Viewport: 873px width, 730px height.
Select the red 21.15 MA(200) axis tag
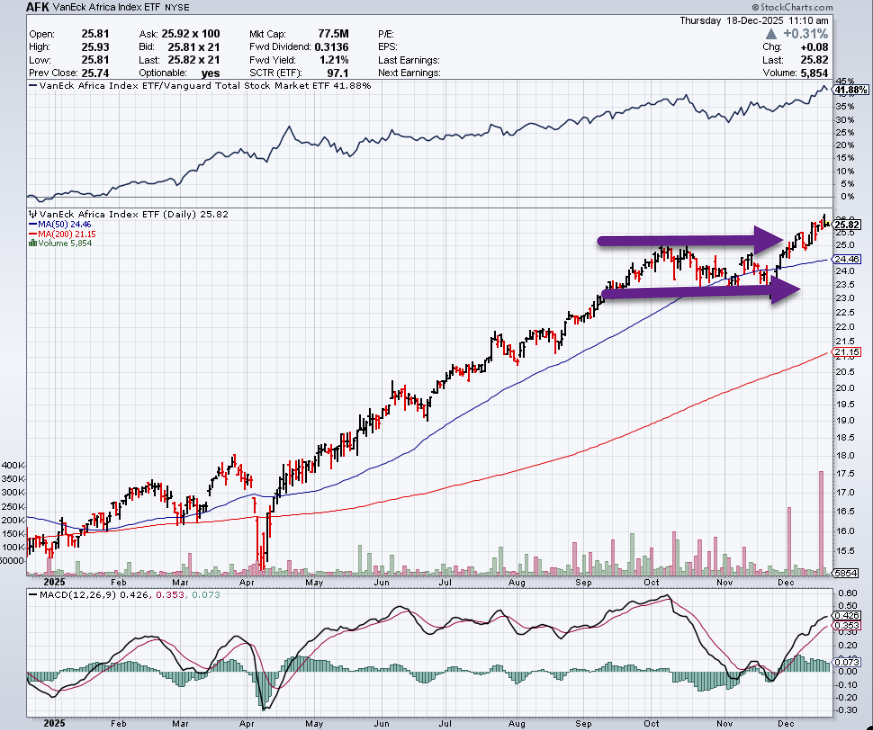click(846, 353)
